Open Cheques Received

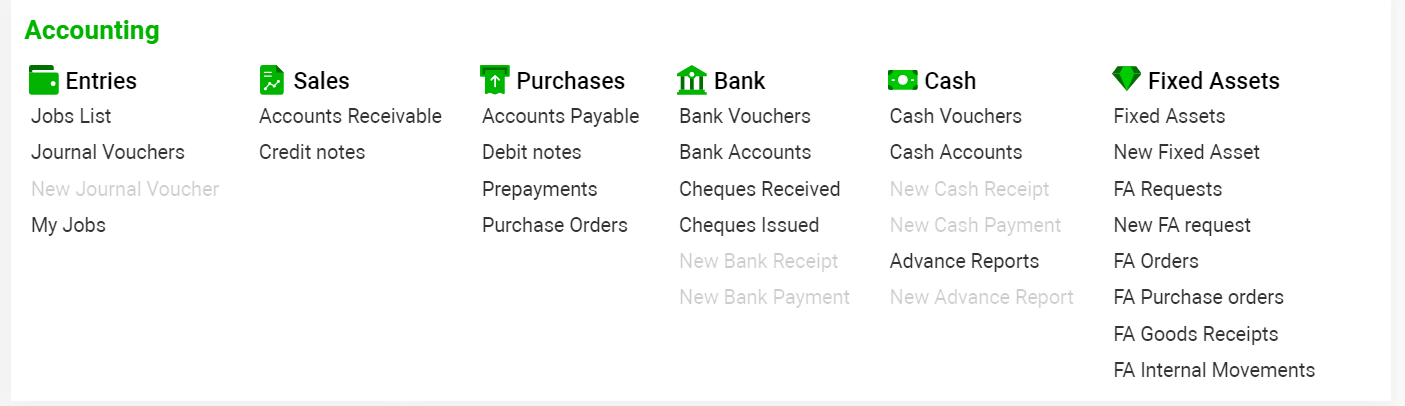pos(760,189)
